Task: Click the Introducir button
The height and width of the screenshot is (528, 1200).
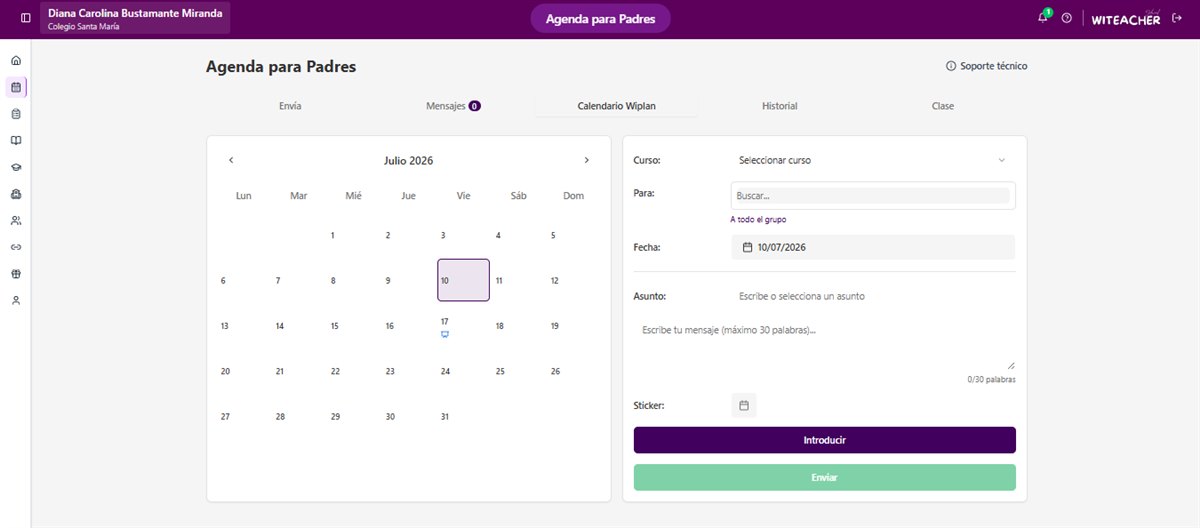Action: point(825,440)
